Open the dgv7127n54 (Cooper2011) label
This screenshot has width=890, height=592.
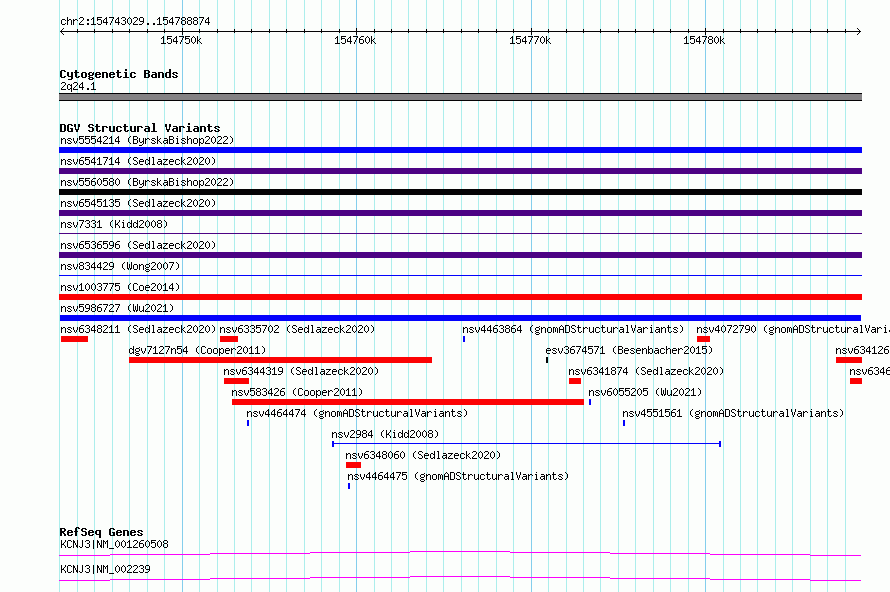197,350
